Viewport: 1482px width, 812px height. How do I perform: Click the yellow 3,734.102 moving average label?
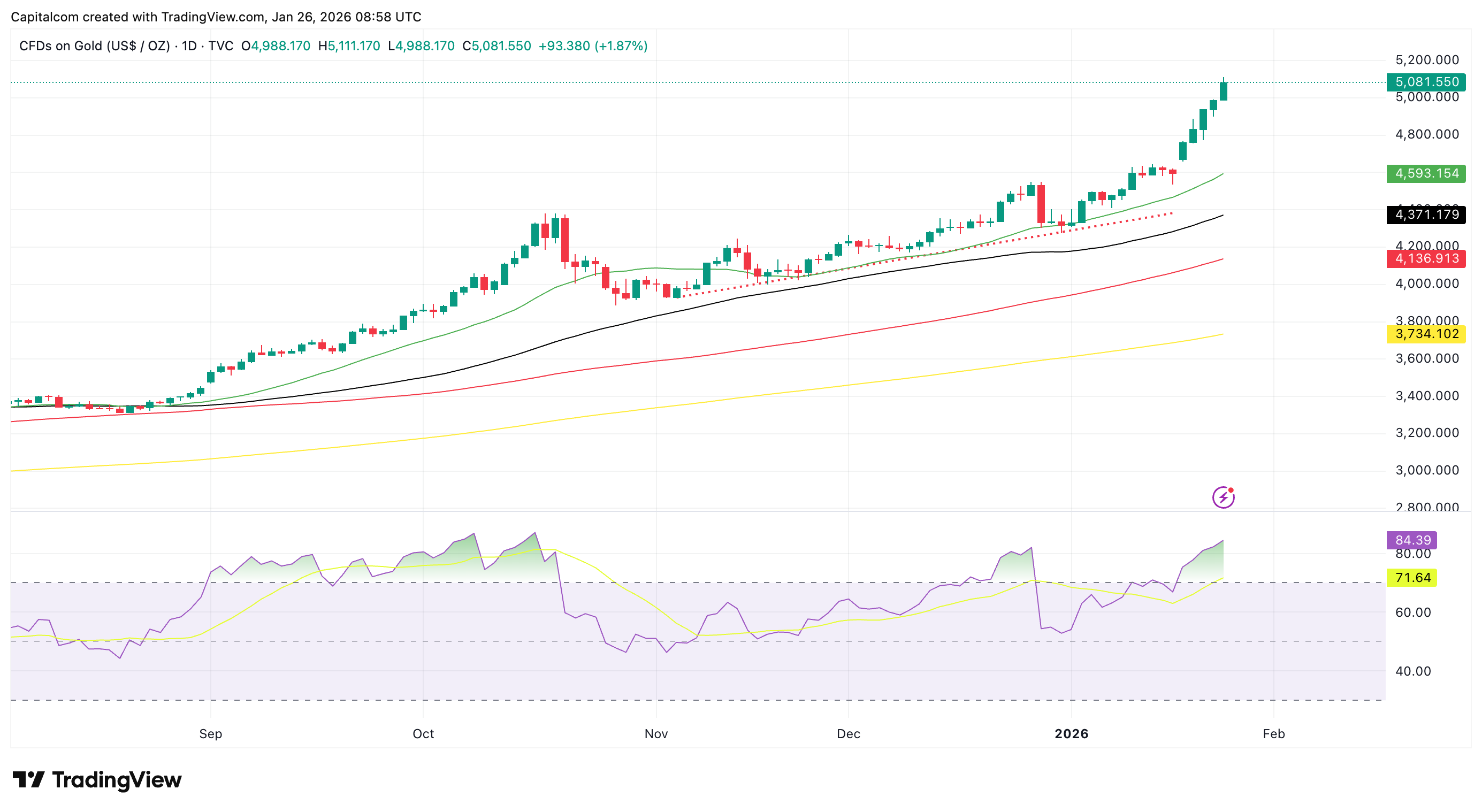tap(1426, 334)
